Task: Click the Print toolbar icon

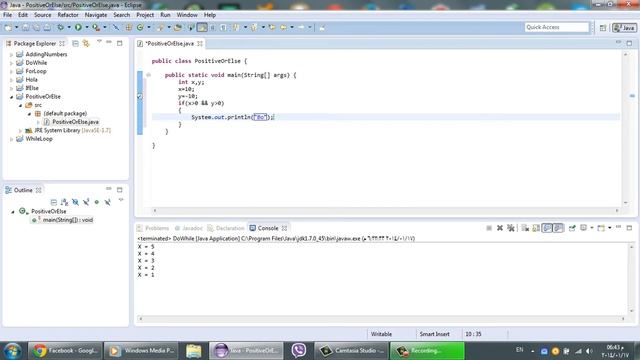Action: [x=47, y=27]
